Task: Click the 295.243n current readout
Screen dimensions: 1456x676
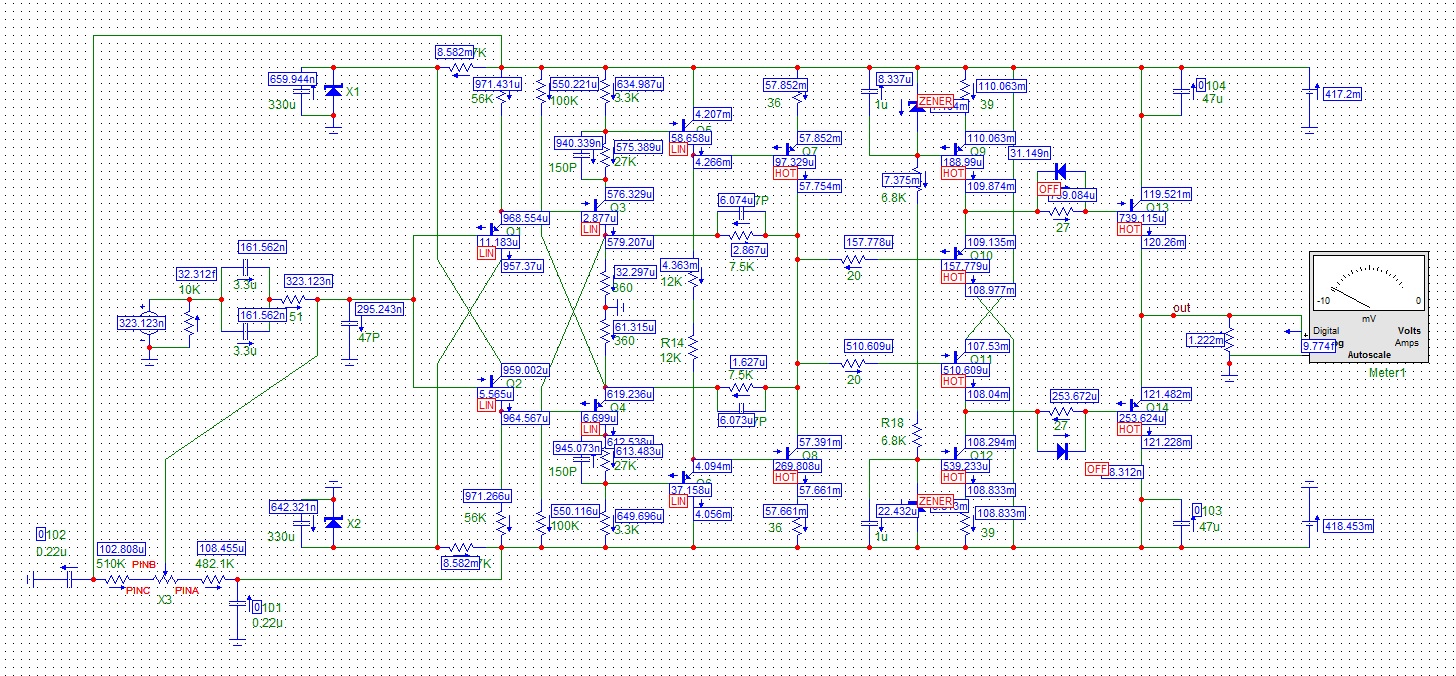Action: click(380, 309)
